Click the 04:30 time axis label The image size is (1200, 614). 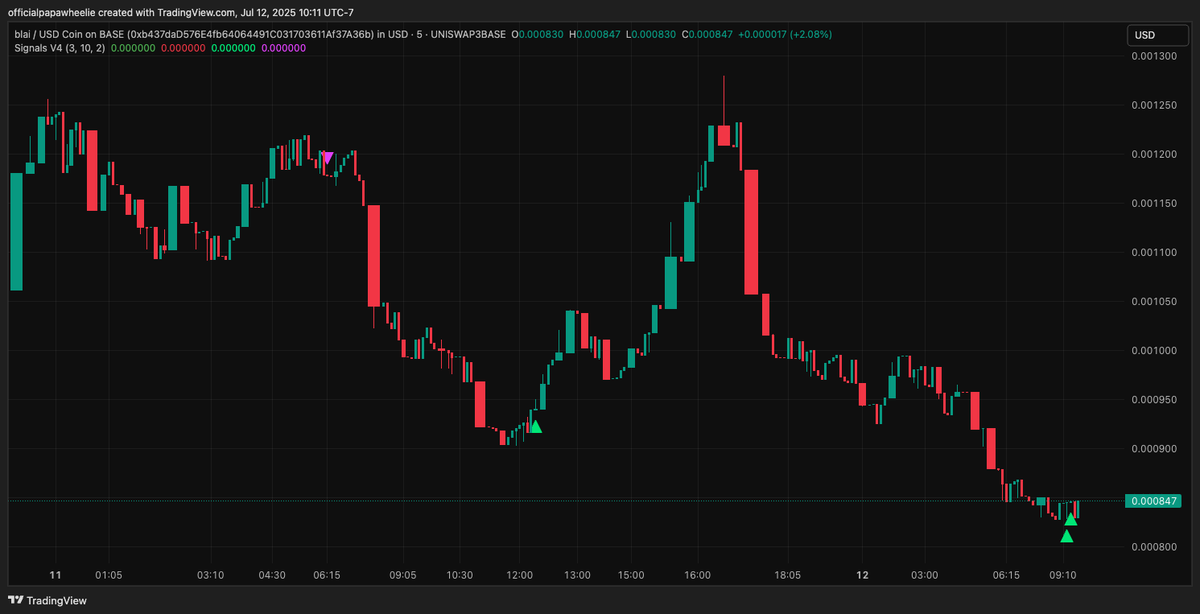click(272, 575)
